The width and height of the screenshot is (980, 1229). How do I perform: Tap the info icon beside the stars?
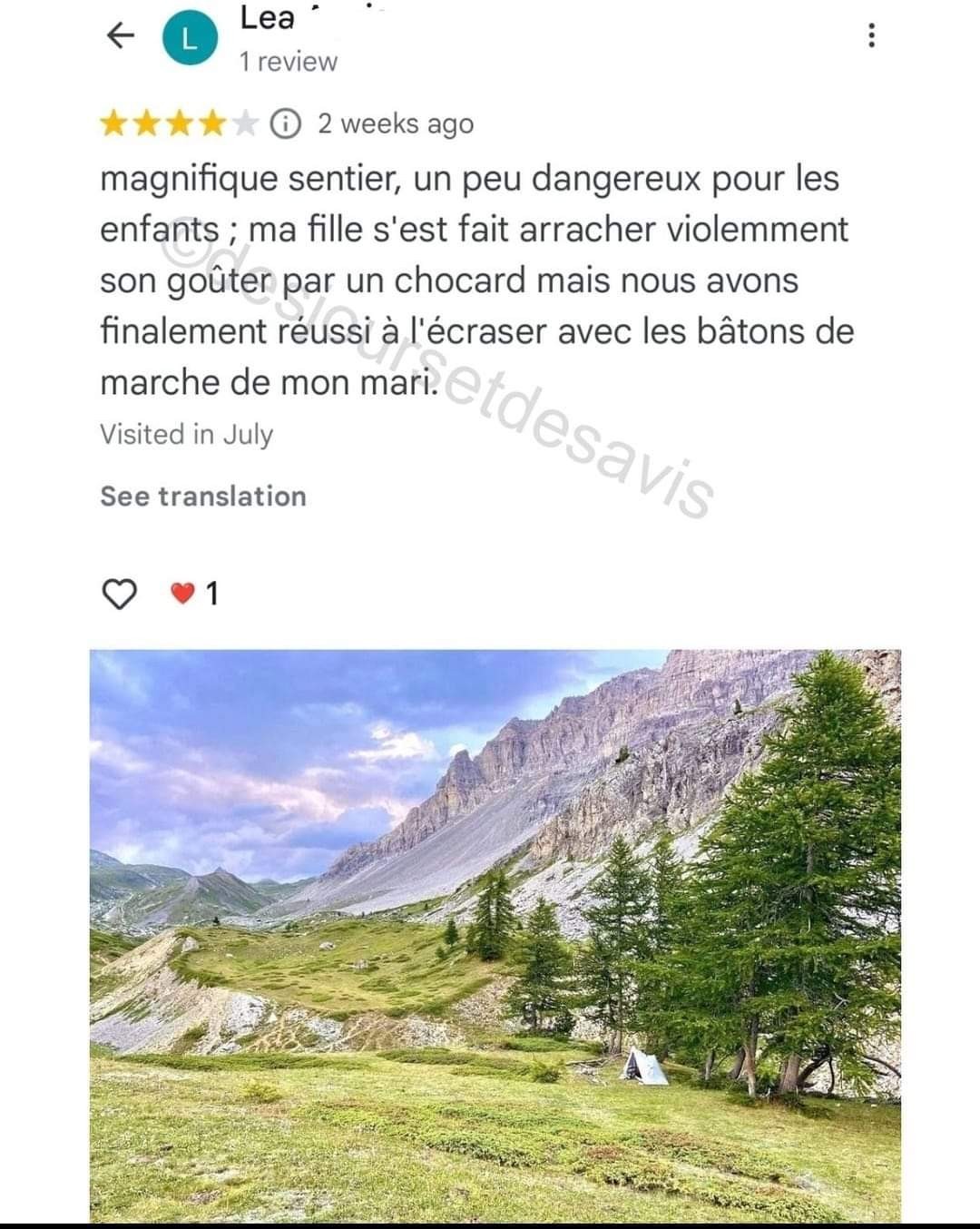click(286, 123)
